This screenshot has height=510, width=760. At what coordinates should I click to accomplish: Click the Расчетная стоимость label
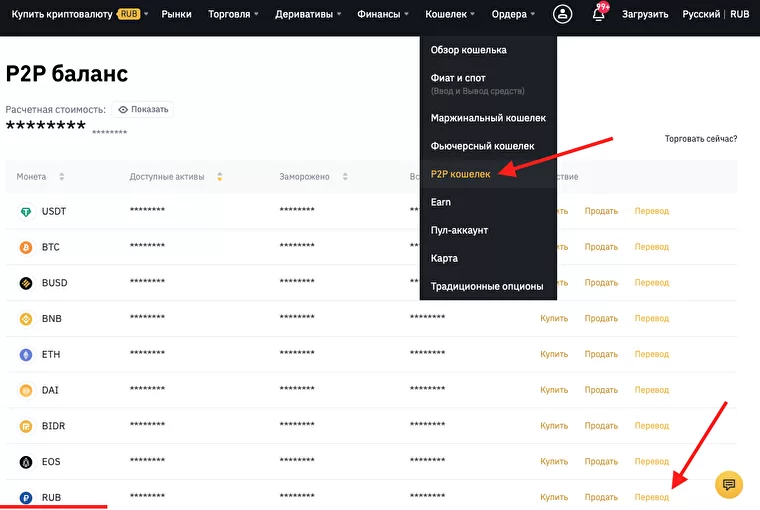coord(55,110)
